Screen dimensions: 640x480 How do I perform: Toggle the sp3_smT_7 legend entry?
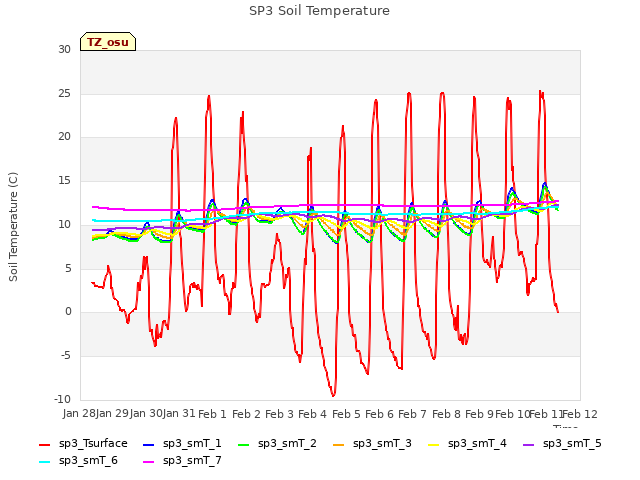pos(182,461)
